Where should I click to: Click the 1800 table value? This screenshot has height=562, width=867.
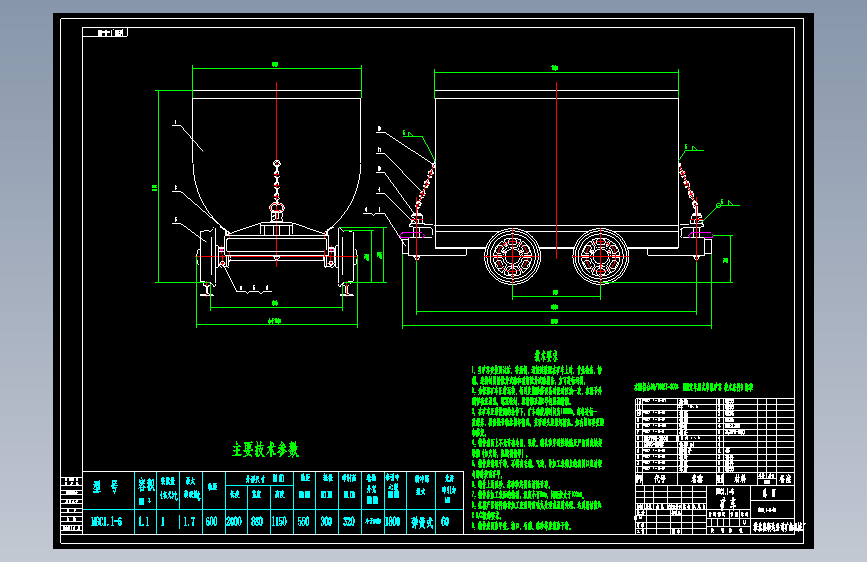392,522
